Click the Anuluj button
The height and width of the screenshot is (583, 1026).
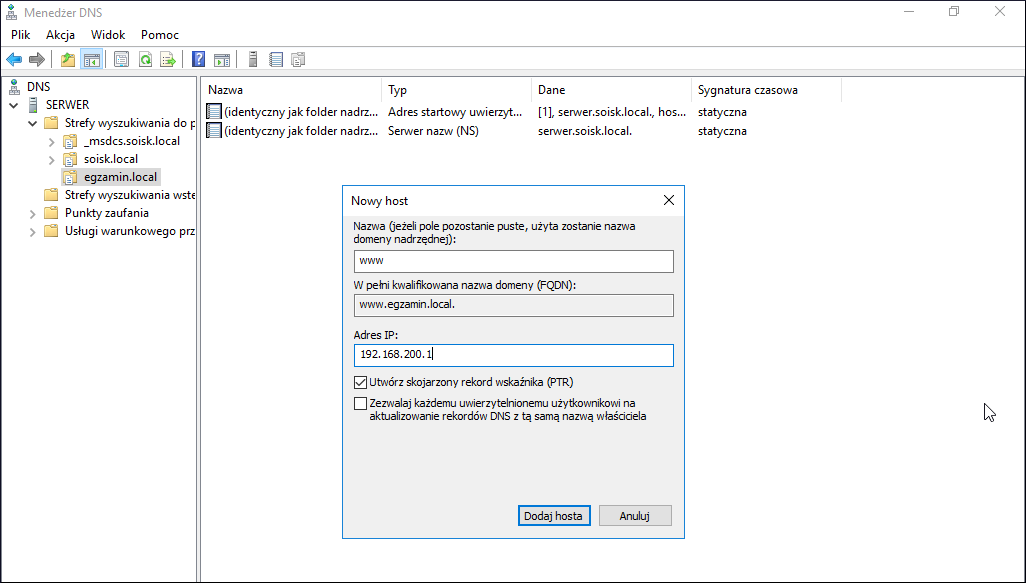pos(635,516)
